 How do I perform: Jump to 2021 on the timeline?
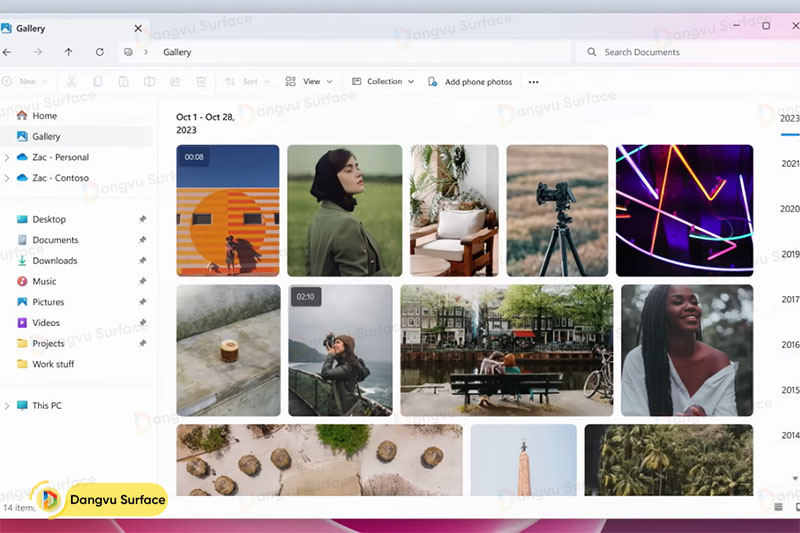coord(790,163)
